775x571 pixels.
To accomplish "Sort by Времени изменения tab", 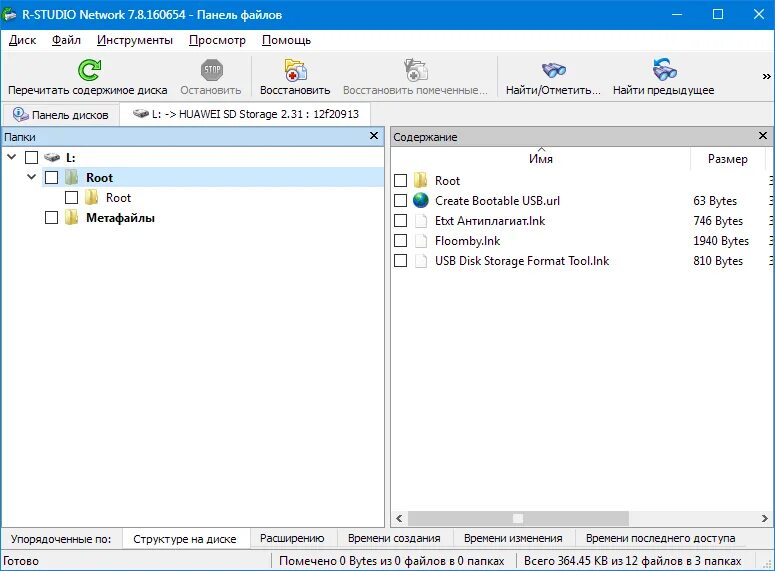I will click(513, 538).
